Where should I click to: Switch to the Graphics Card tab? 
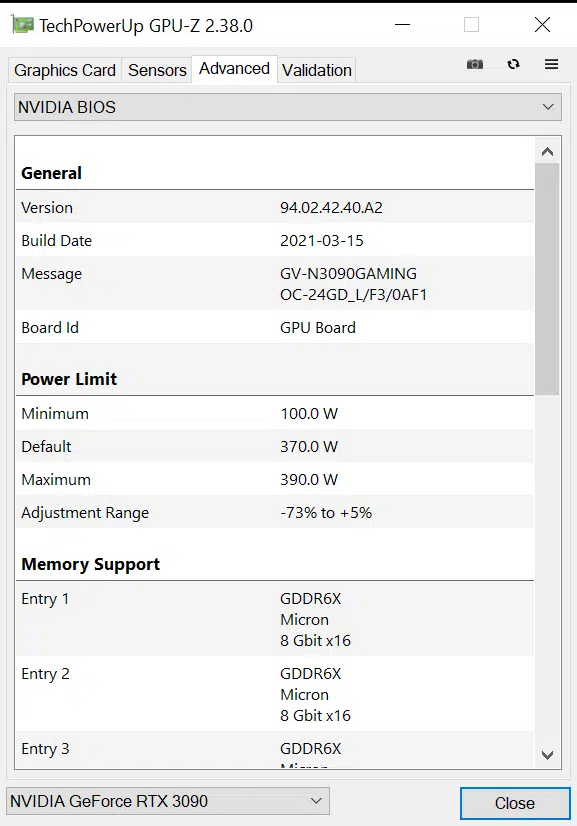point(65,70)
